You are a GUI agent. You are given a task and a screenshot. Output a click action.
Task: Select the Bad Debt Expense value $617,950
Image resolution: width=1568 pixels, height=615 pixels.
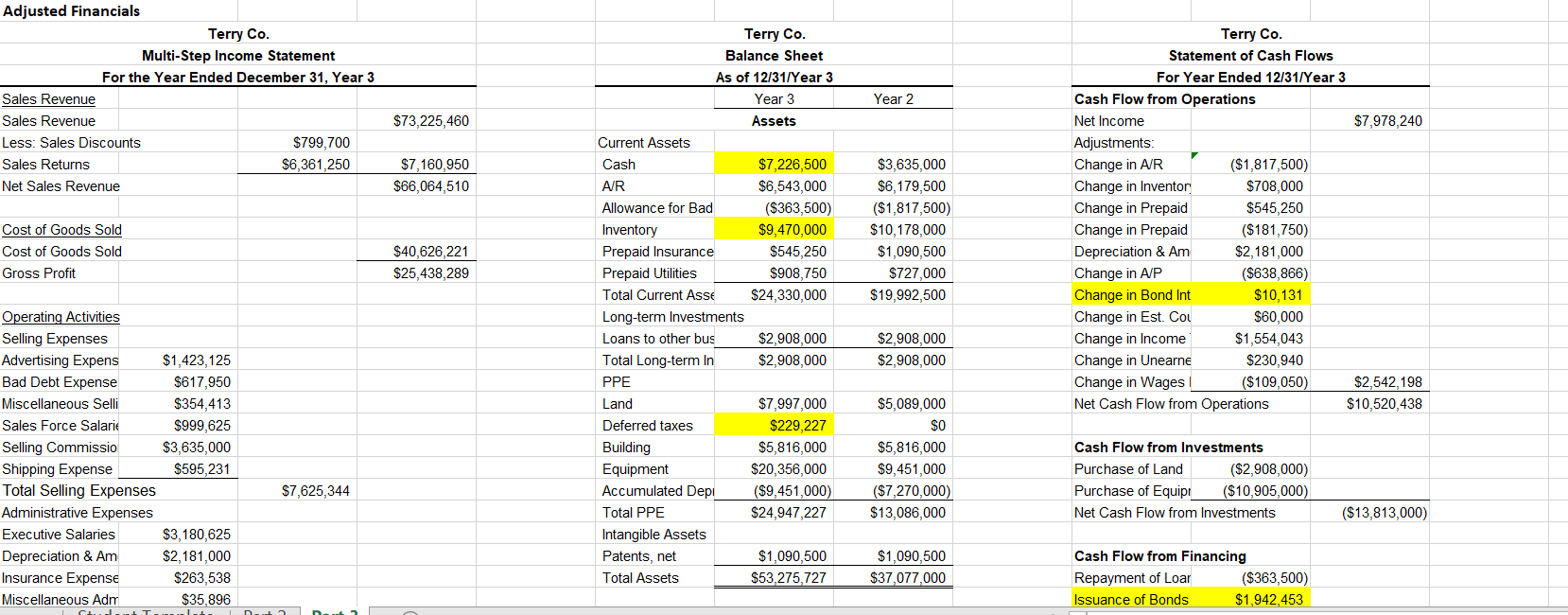coord(202,382)
